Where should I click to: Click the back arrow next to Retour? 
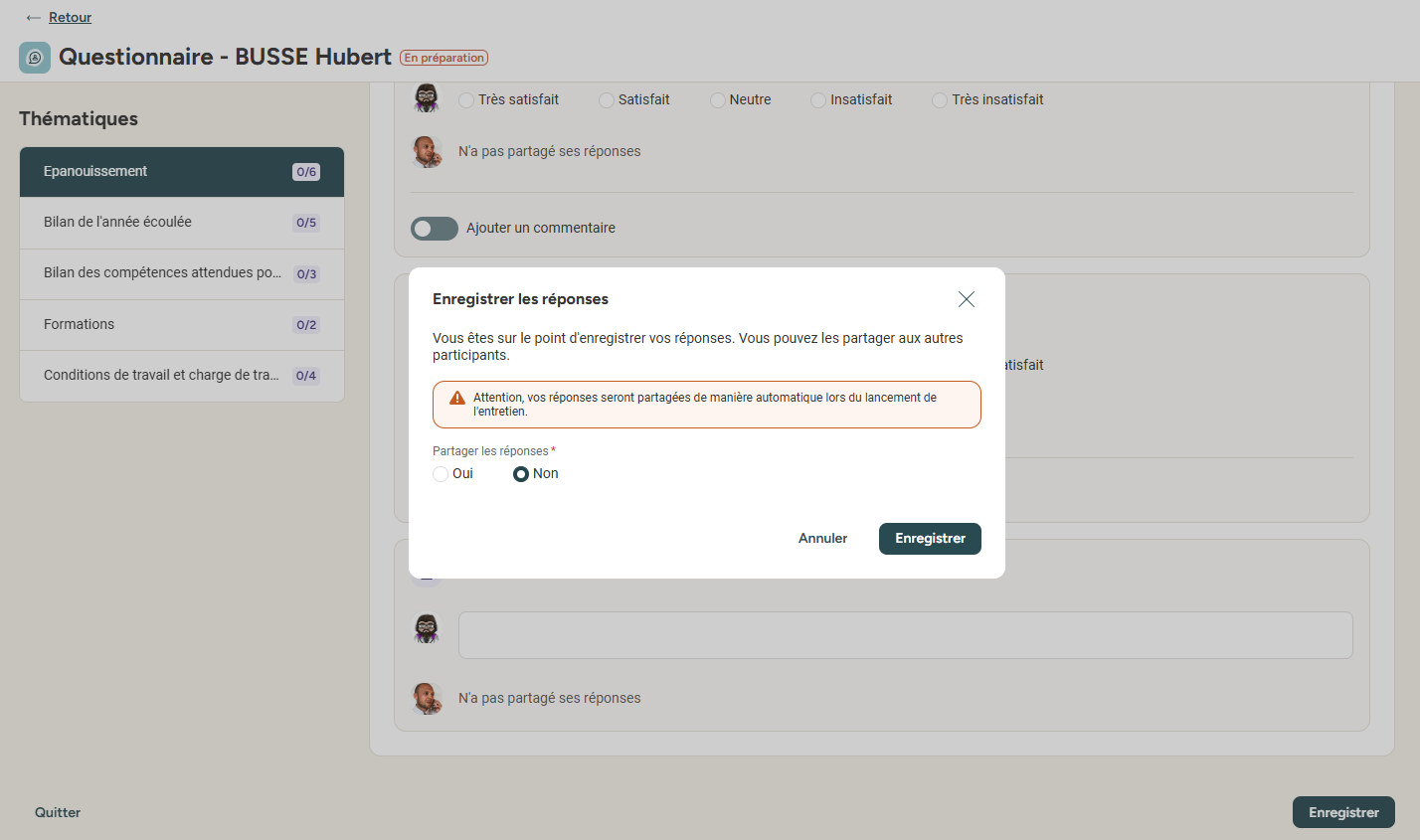pos(34,18)
